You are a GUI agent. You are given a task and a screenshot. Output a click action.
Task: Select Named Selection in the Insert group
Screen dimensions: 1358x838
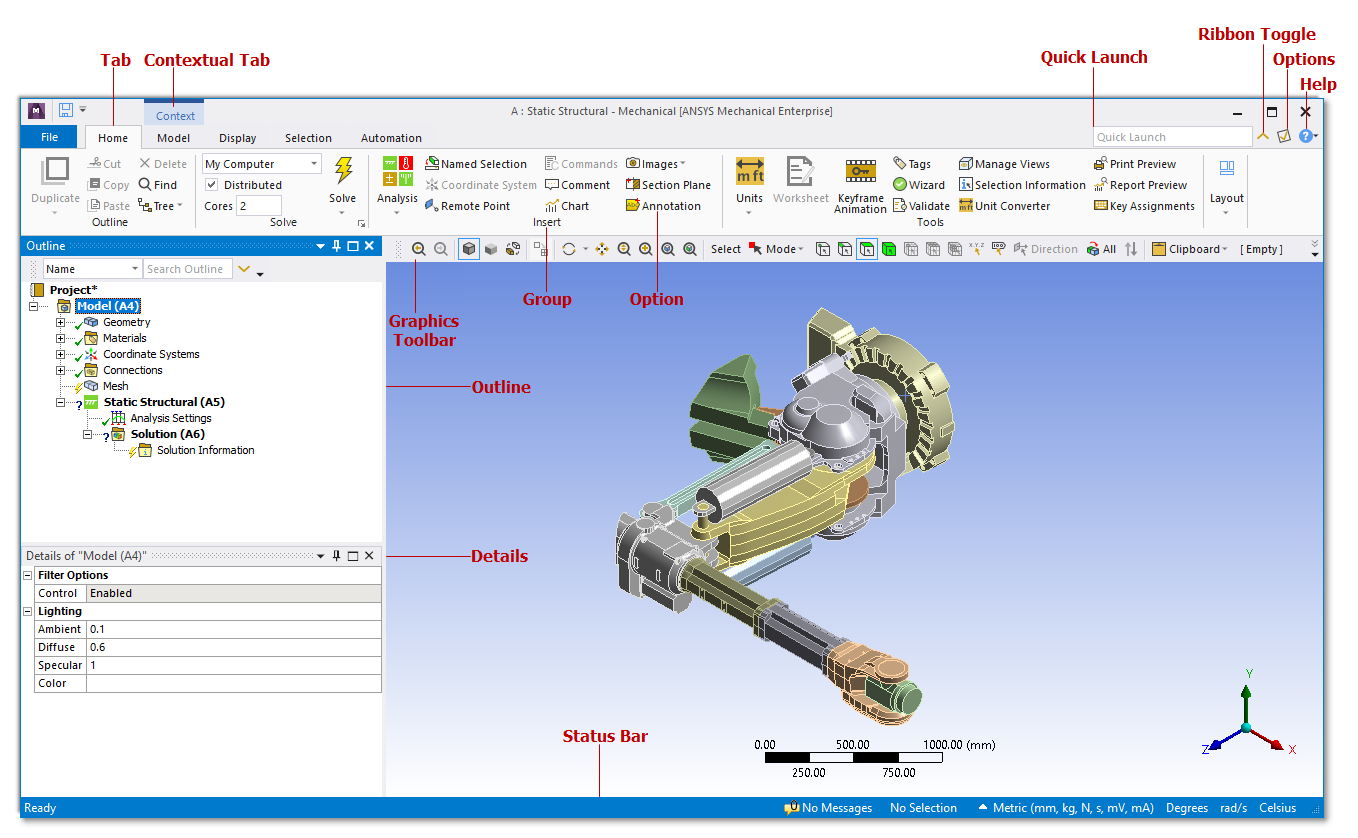(477, 163)
